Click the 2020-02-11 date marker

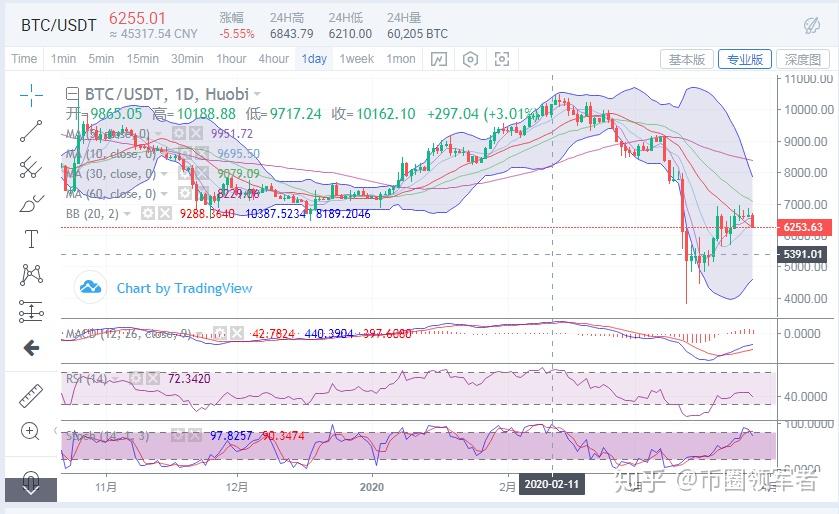click(552, 485)
